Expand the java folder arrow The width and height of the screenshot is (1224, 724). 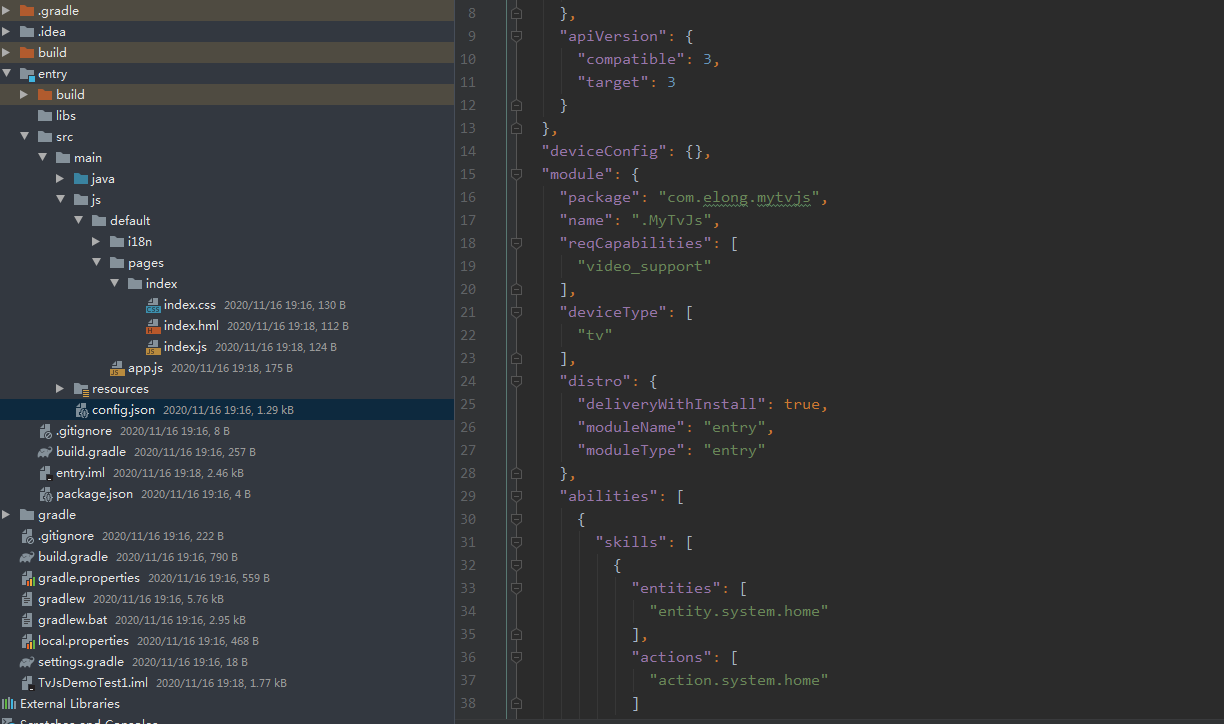click(x=61, y=179)
